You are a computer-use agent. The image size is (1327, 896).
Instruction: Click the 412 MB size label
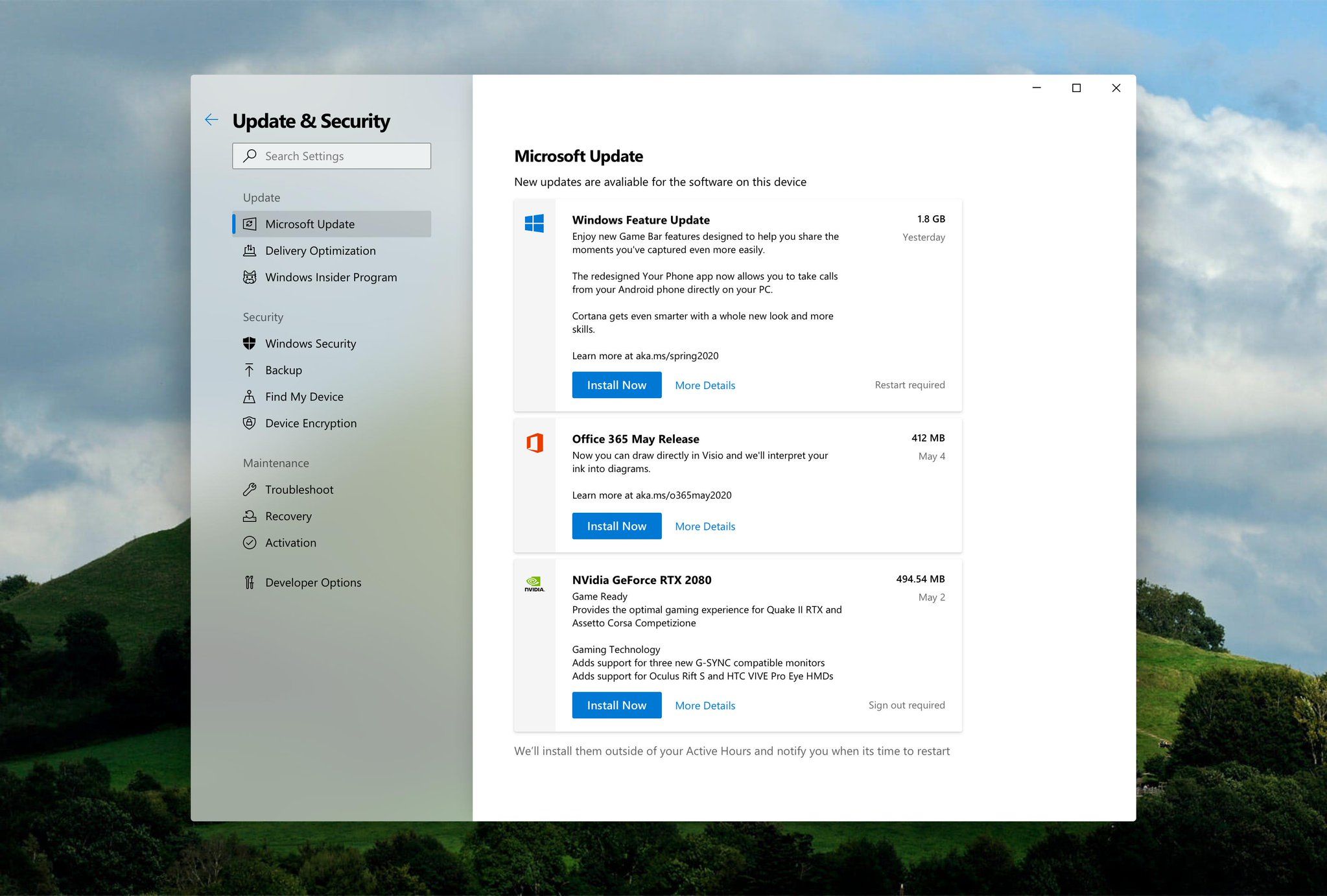click(x=928, y=438)
